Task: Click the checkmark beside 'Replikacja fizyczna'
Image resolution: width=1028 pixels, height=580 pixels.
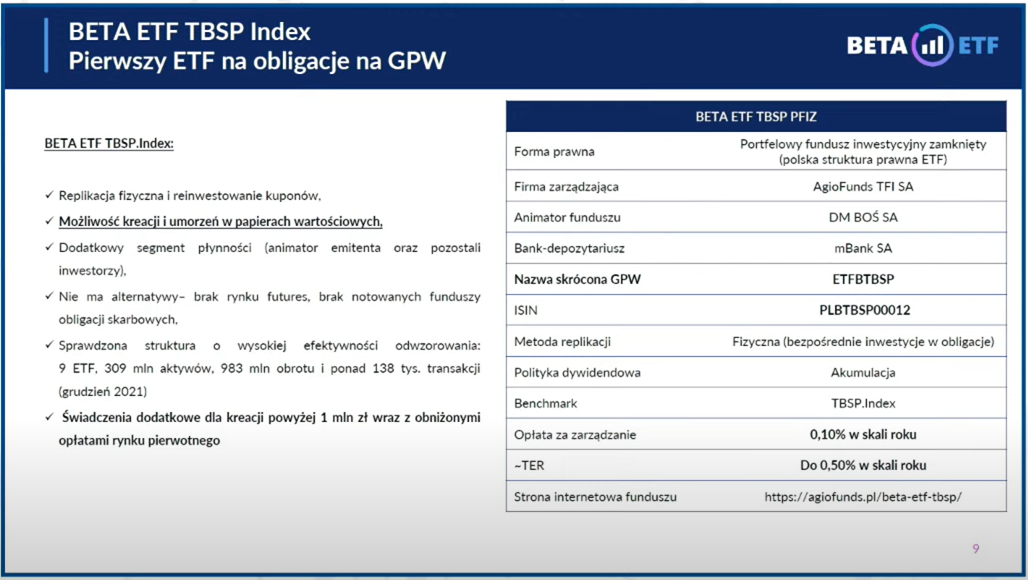Action: coord(50,196)
